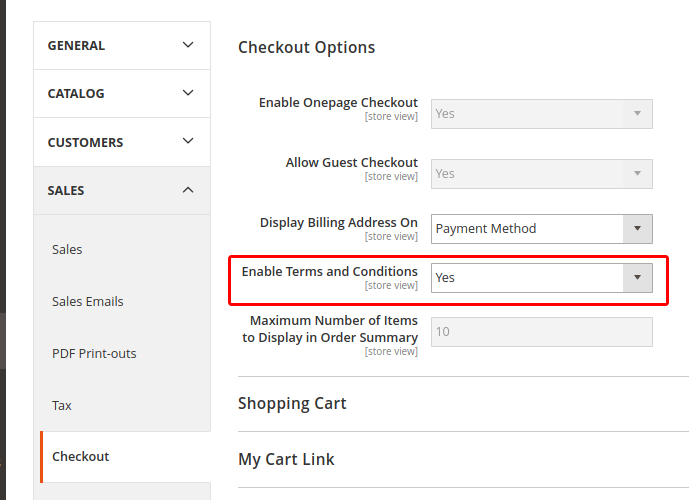Click the Maximum Number of Items field
The height and width of the screenshot is (500, 689).
541,332
